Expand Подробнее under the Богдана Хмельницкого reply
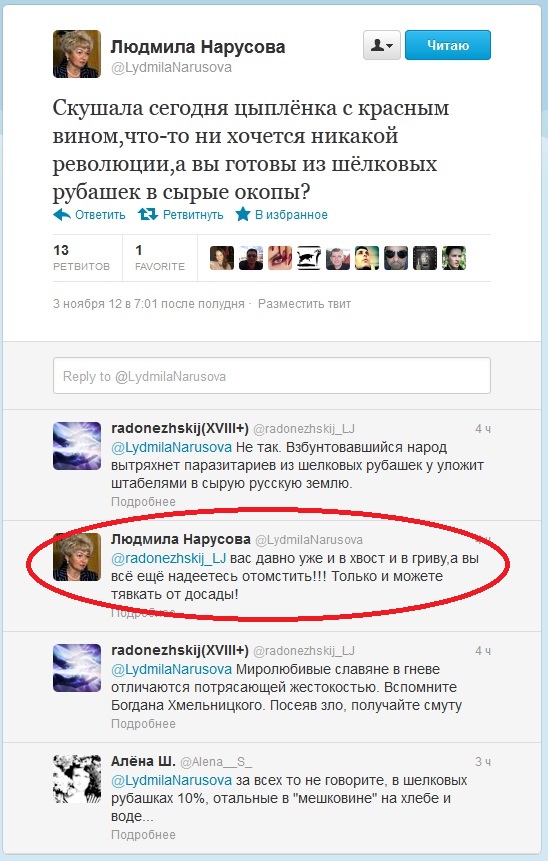 pos(143,724)
